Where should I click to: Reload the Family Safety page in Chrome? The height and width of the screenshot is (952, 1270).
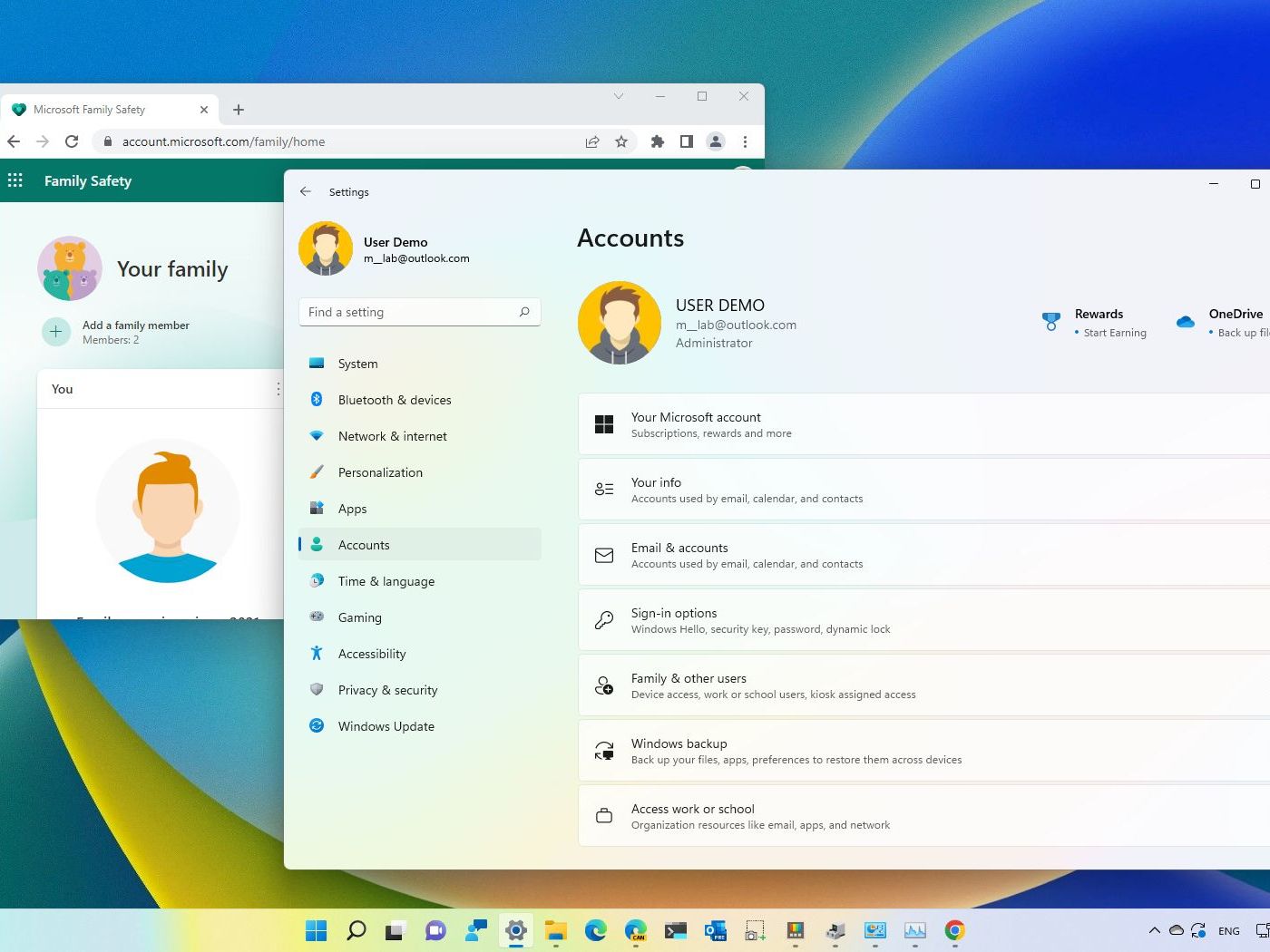72,141
